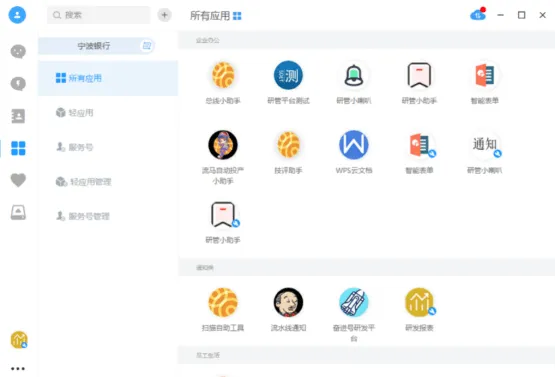
Task: Open the heart favorites sidebar icon
Action: [x=18, y=180]
